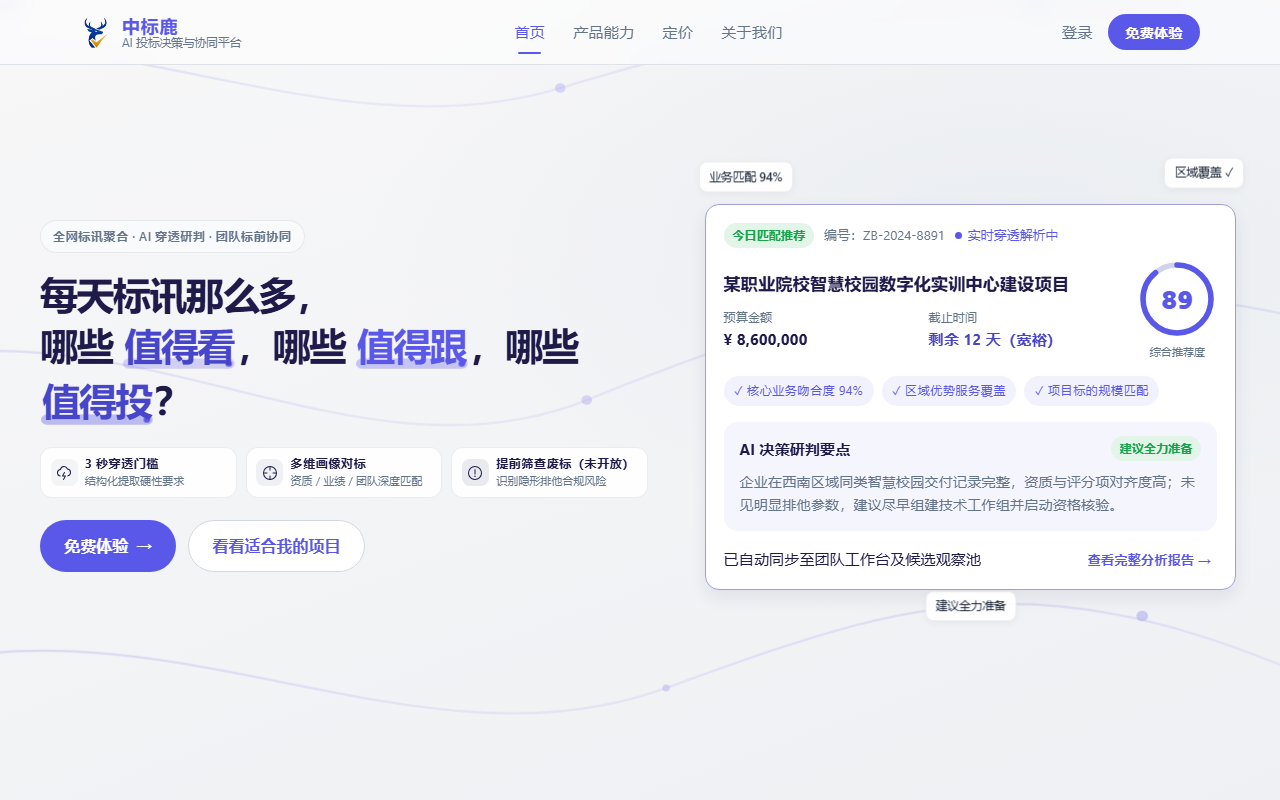The width and height of the screenshot is (1280, 800).
Task: Click the 项目标的规模匹配 chip
Action: tap(1091, 391)
